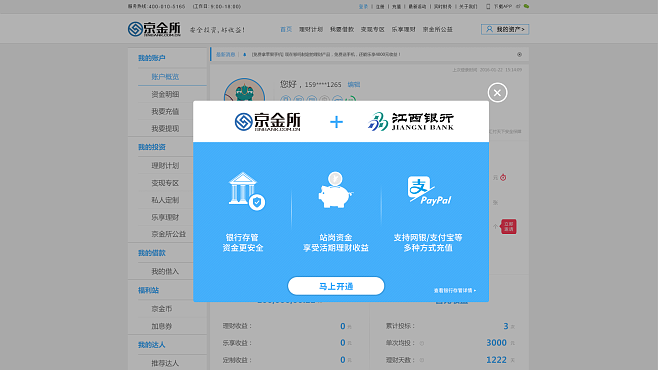Screen dimensions: 658x370
Task: Click the red icon next to 元
Action: click(x=503, y=177)
